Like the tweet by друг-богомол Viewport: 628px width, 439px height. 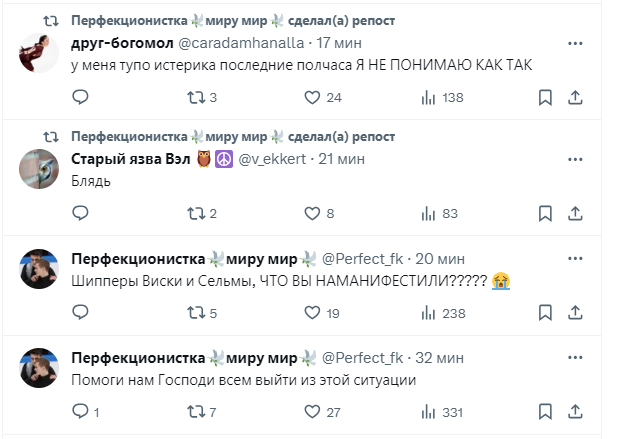pyautogui.click(x=311, y=97)
